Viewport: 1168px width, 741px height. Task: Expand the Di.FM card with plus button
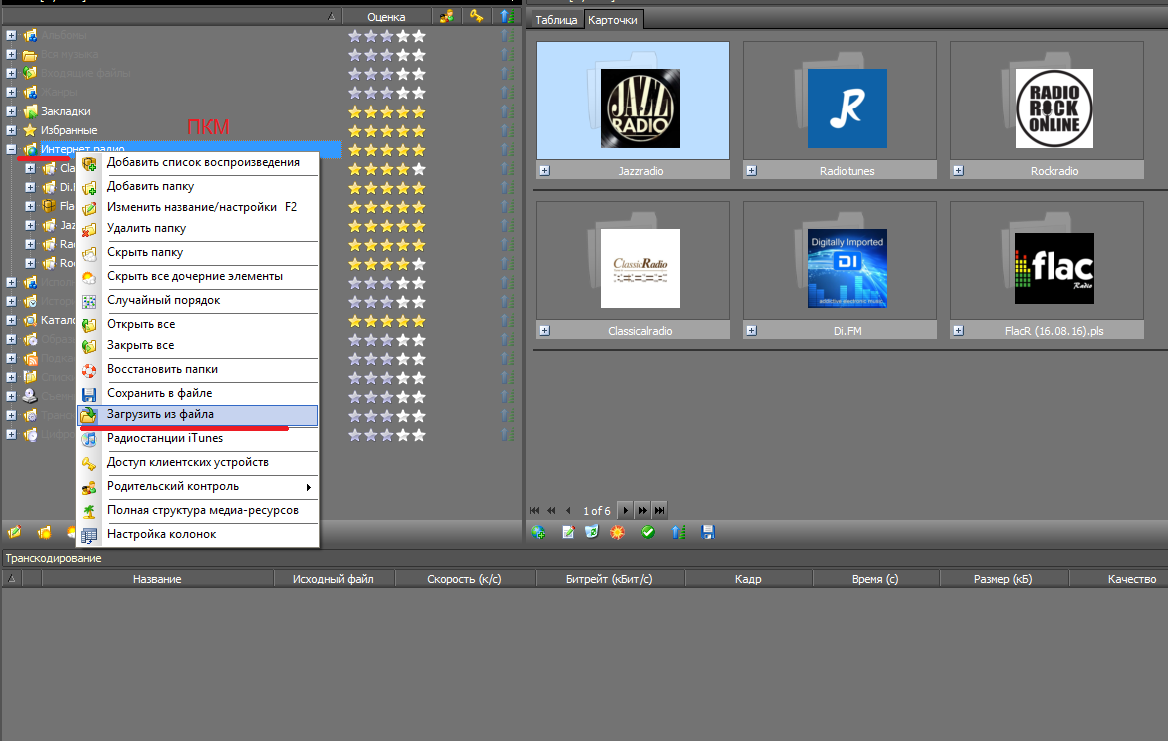pos(751,330)
